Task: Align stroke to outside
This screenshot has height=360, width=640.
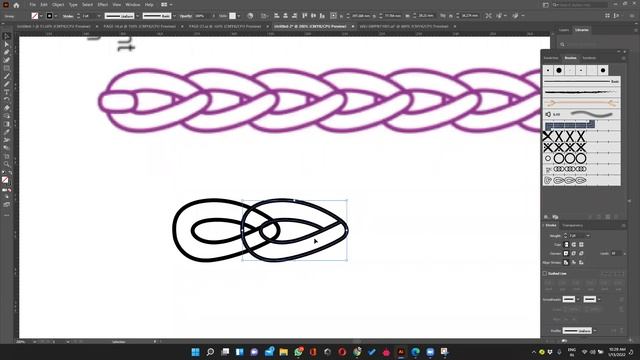Action: [581, 262]
